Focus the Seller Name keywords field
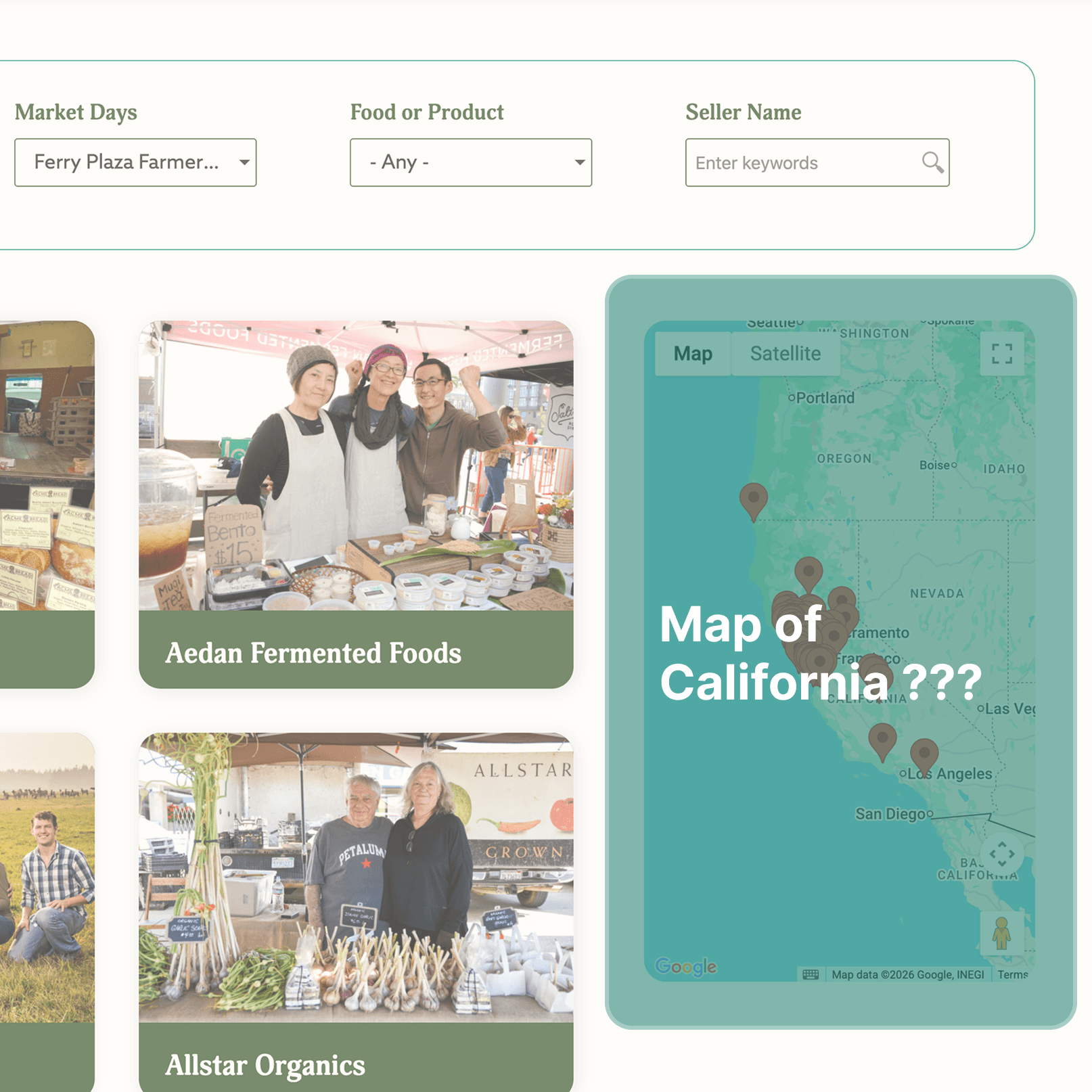Viewport: 1092px width, 1092px height. point(805,162)
